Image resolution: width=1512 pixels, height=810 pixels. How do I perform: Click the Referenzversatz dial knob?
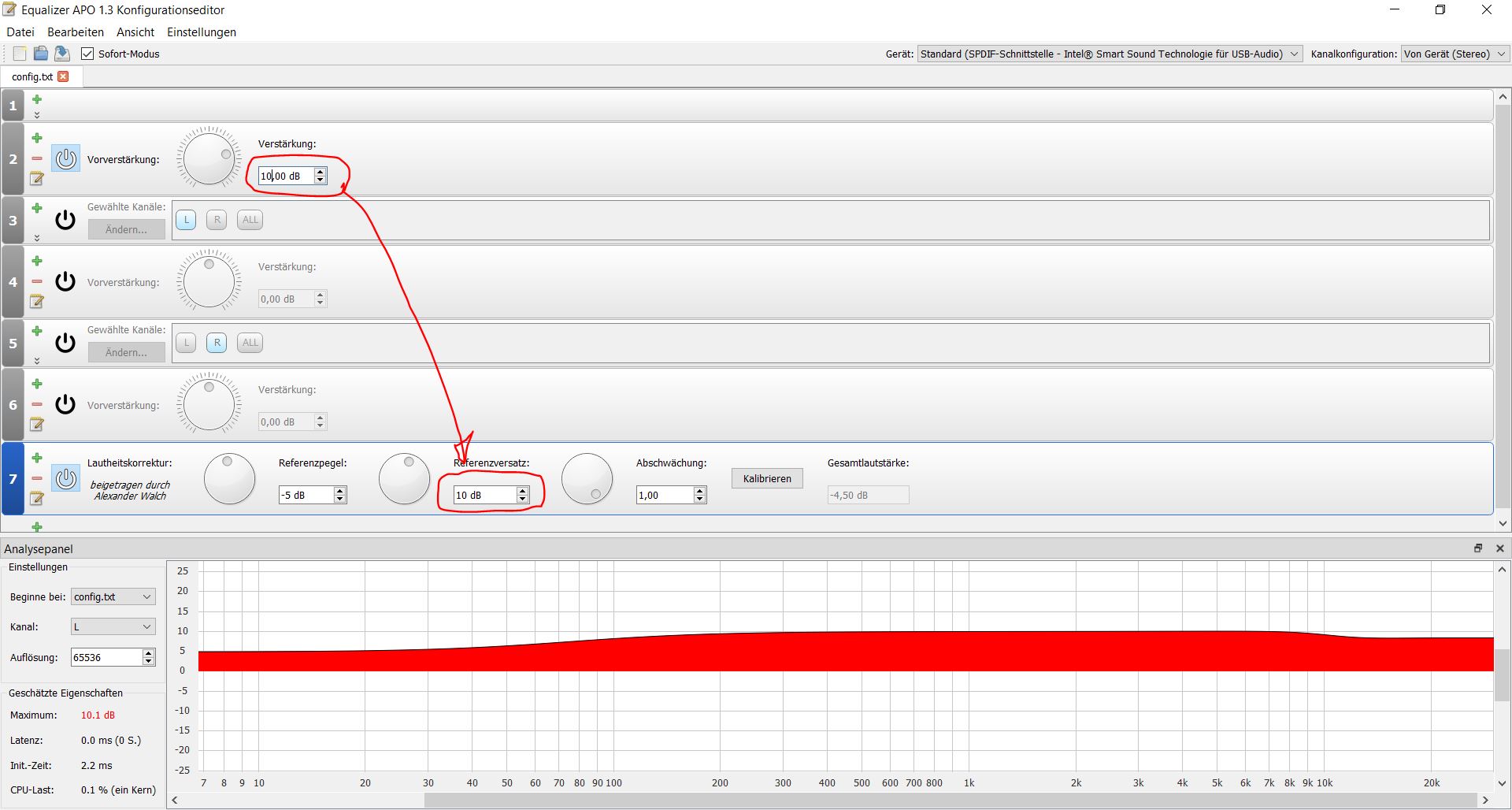click(x=404, y=479)
